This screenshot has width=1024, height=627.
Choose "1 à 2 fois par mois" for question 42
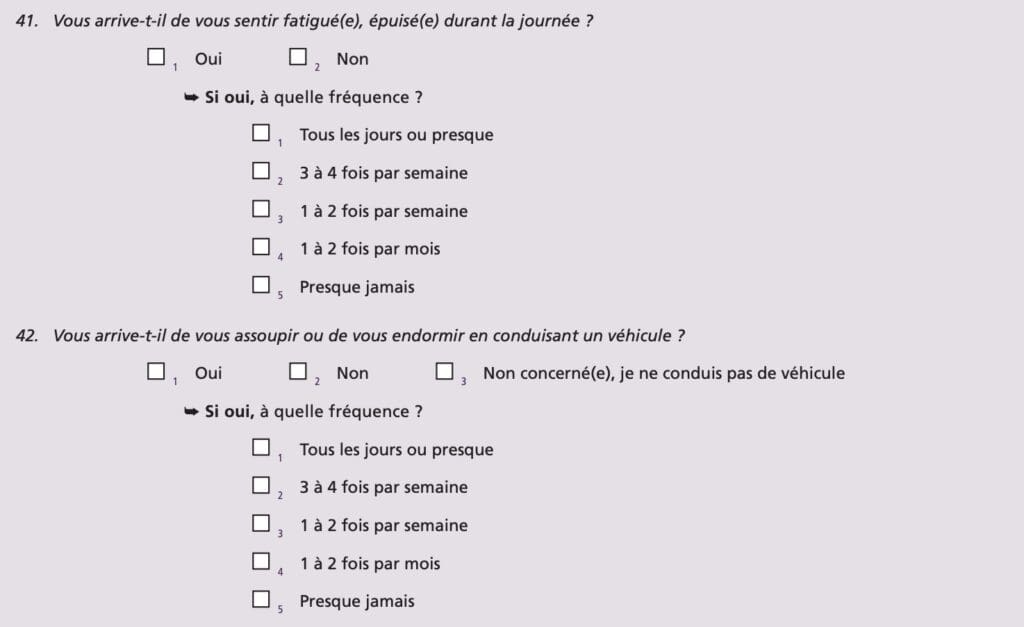click(261, 562)
